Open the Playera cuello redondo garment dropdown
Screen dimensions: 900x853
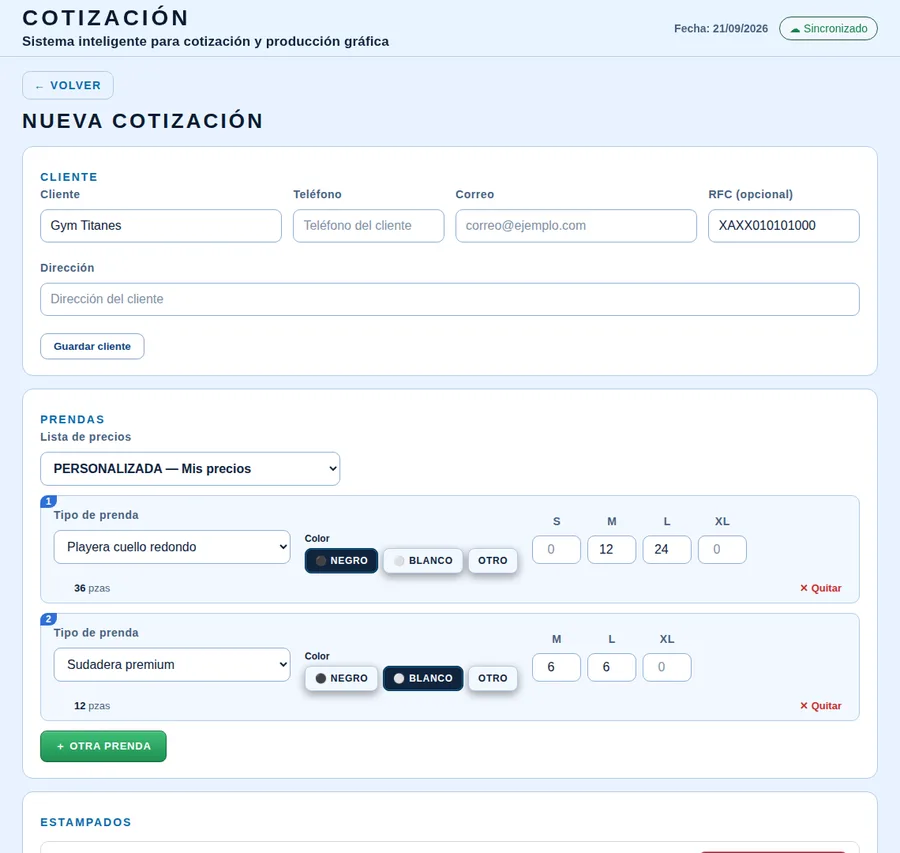tap(172, 547)
